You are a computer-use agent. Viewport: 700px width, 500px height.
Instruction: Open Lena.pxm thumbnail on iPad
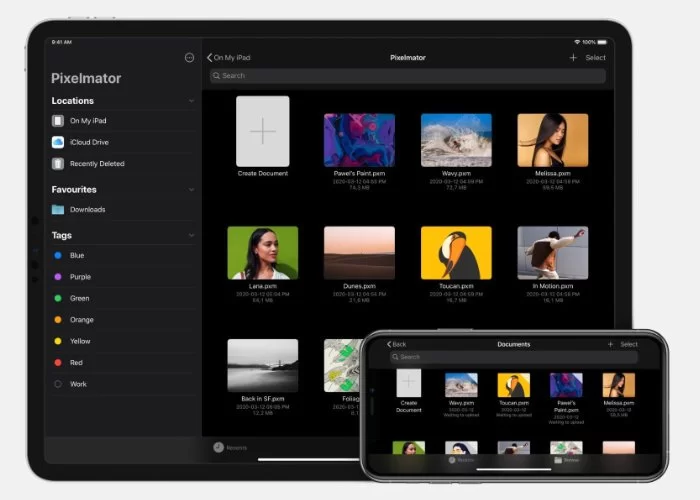pyautogui.click(x=262, y=253)
